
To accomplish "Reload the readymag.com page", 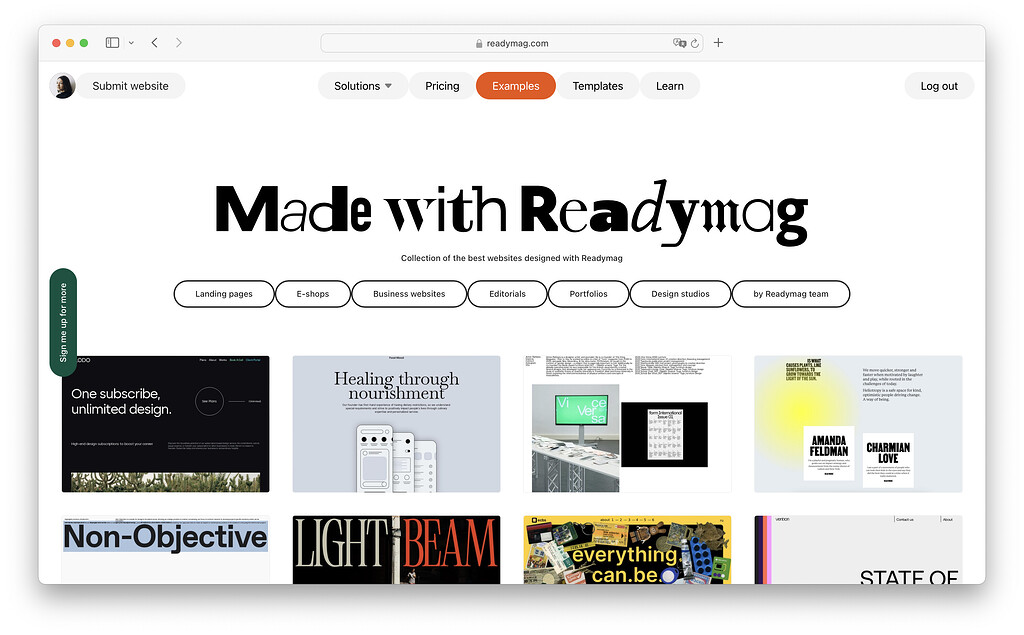I will (x=695, y=42).
